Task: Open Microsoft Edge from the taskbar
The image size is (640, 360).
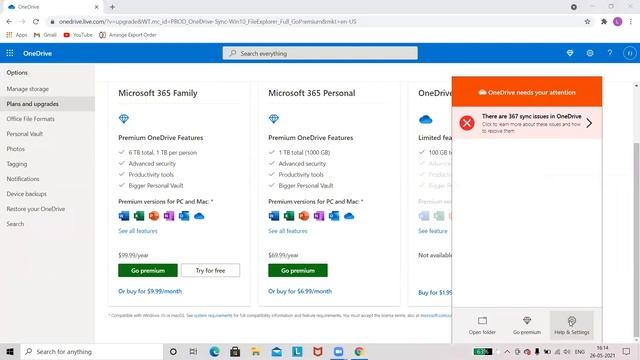Action: [214, 351]
